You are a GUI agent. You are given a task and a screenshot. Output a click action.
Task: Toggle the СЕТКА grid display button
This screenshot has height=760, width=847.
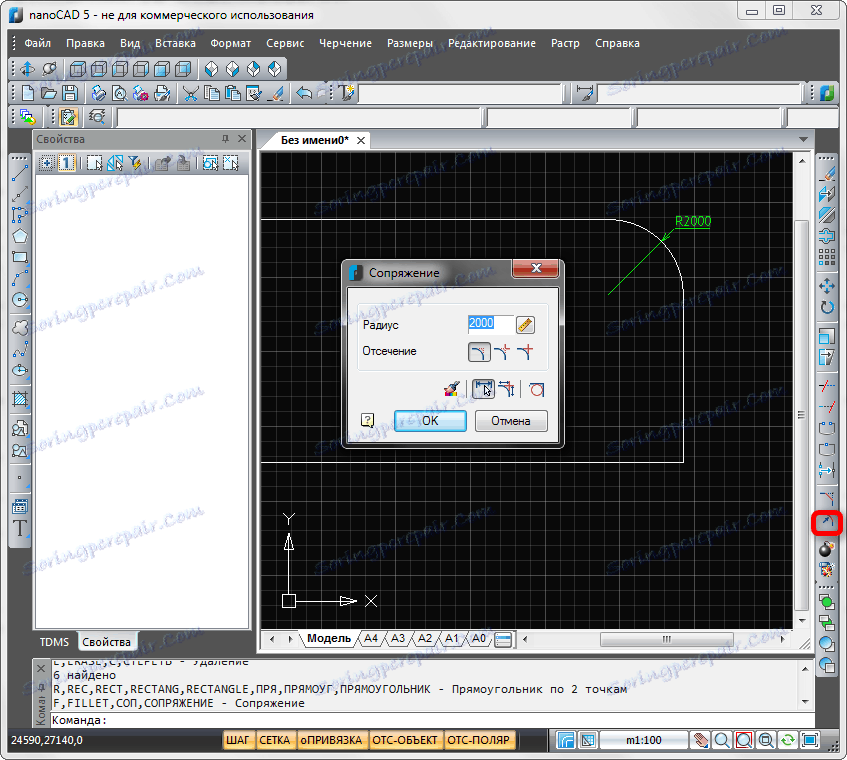tap(274, 741)
